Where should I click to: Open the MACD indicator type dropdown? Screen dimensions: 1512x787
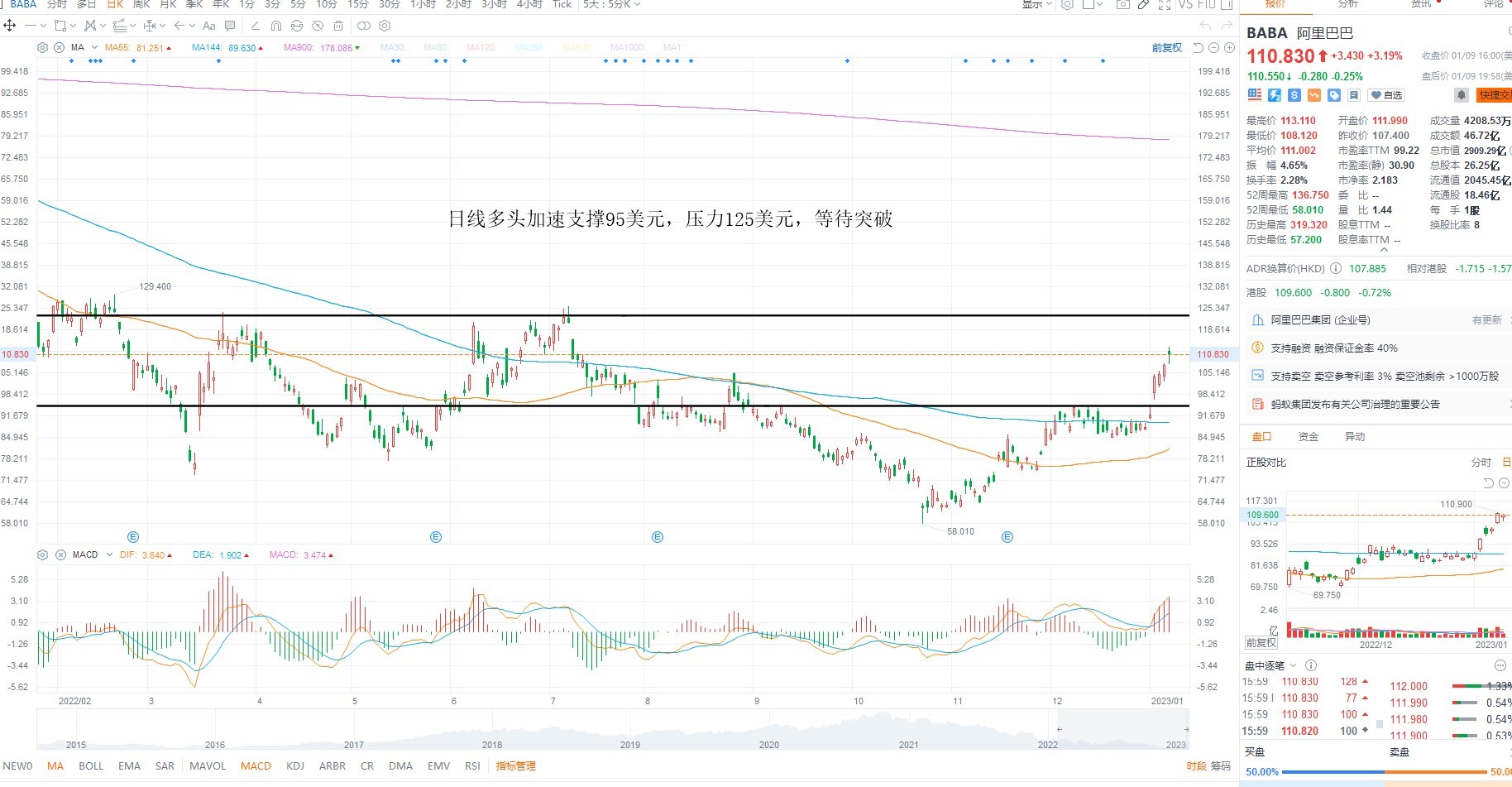pyautogui.click(x=108, y=554)
